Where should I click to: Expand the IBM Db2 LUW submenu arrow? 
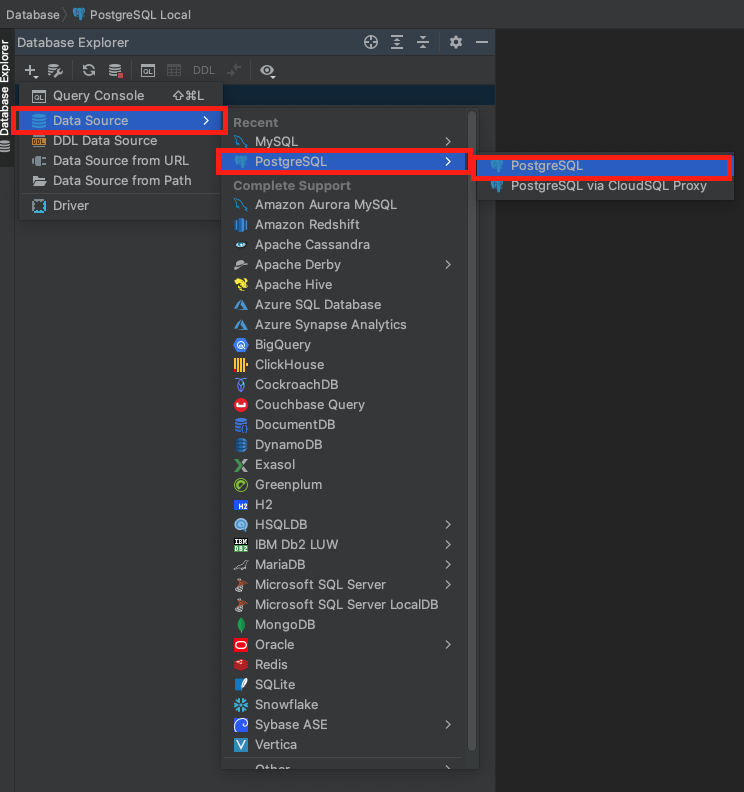click(448, 544)
